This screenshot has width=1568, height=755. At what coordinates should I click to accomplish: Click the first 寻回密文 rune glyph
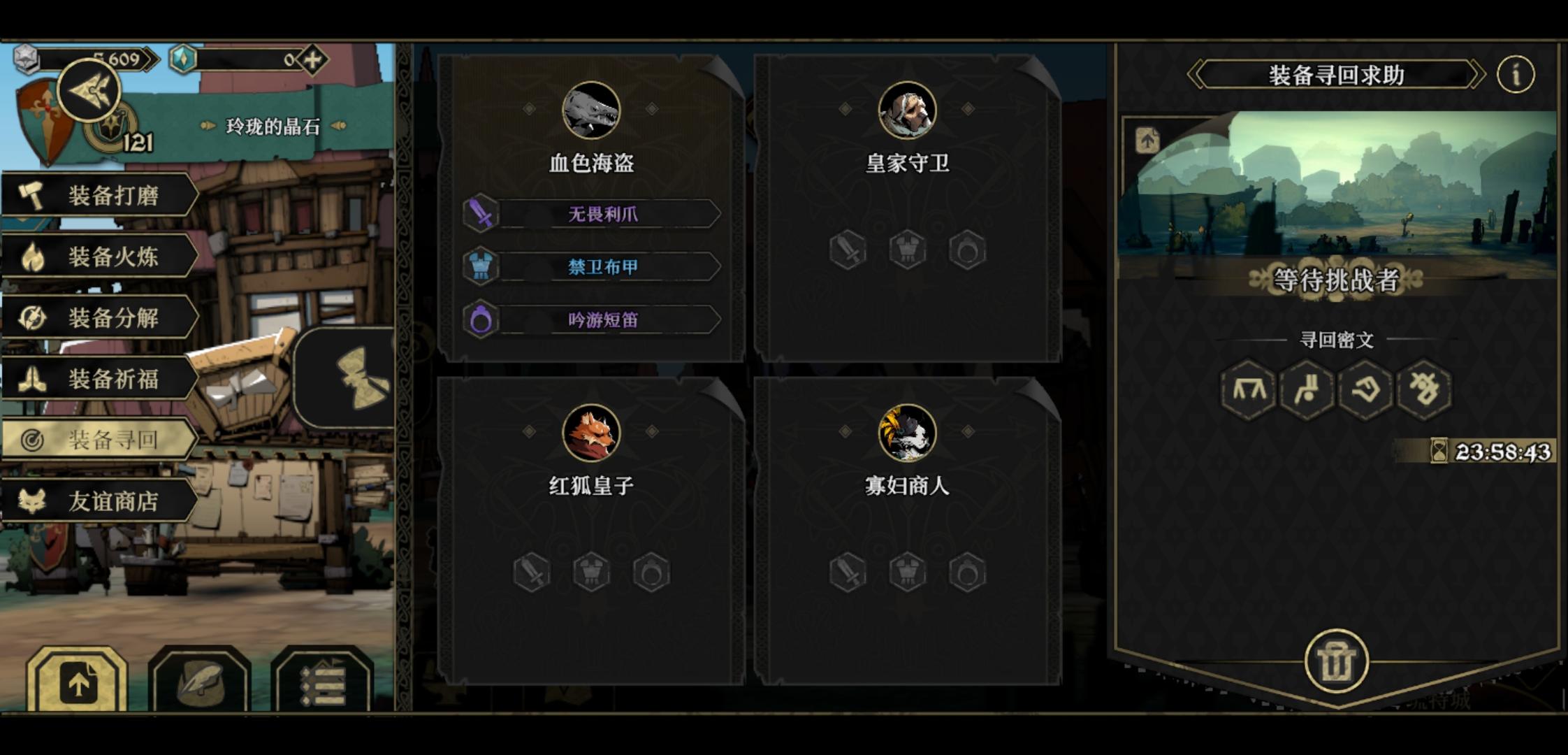click(x=1249, y=389)
